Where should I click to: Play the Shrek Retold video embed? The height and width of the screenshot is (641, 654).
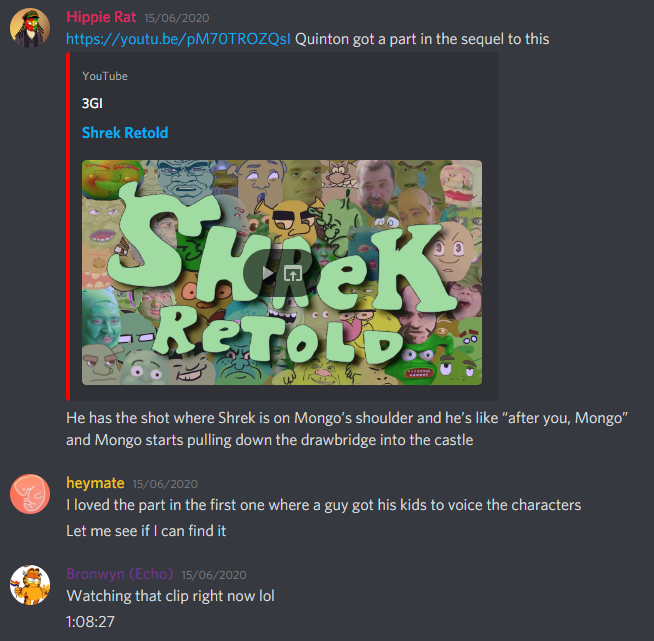[x=267, y=274]
